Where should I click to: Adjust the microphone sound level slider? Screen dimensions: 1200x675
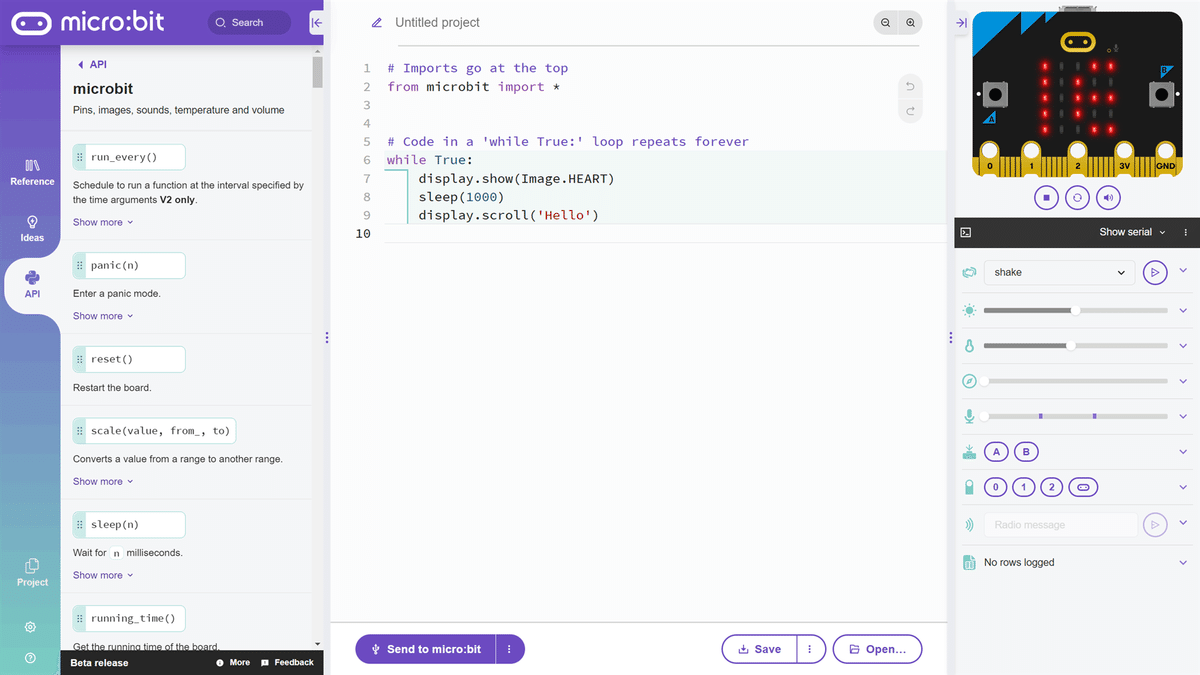click(x=1075, y=416)
